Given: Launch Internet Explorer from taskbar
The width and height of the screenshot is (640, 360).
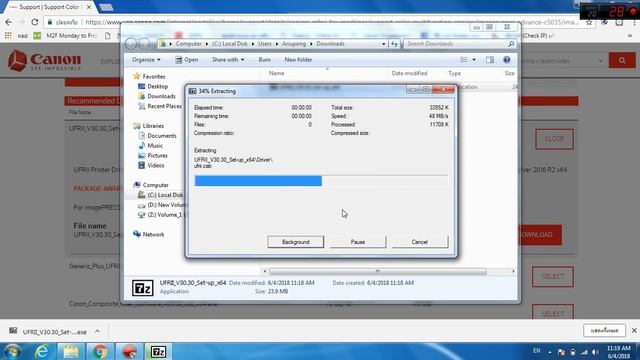Looking at the screenshot, I should point(42,351).
